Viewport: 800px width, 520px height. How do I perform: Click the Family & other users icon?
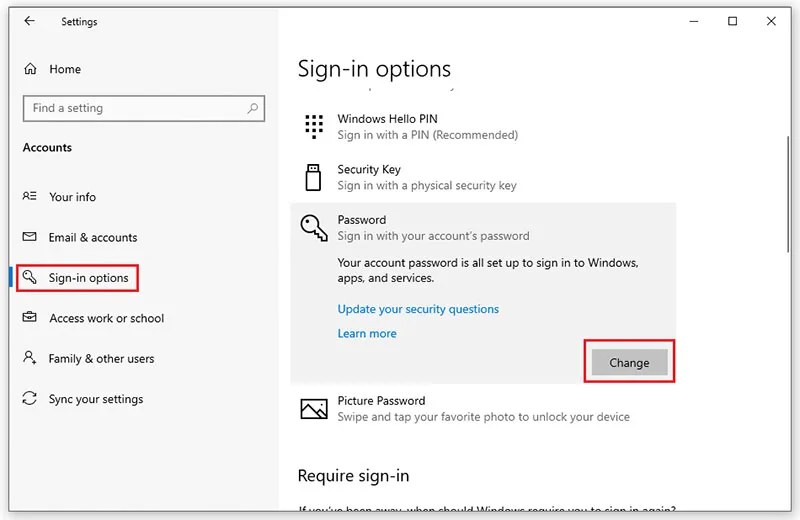(x=30, y=357)
